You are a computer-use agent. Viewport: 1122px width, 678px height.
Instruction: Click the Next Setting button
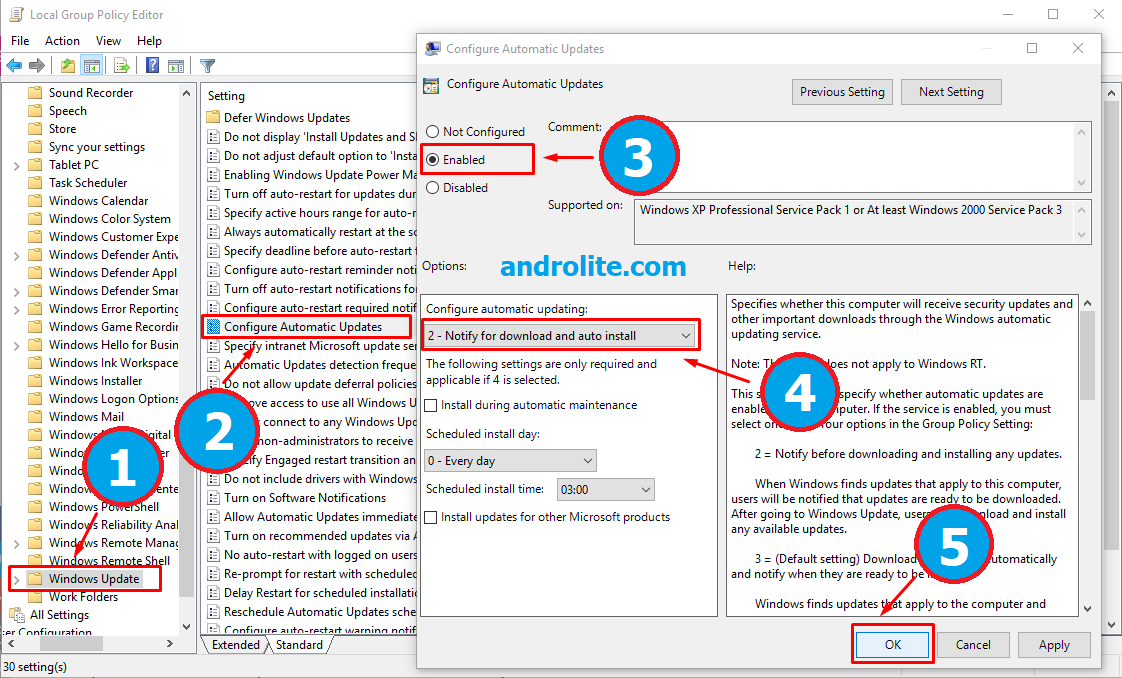[951, 91]
